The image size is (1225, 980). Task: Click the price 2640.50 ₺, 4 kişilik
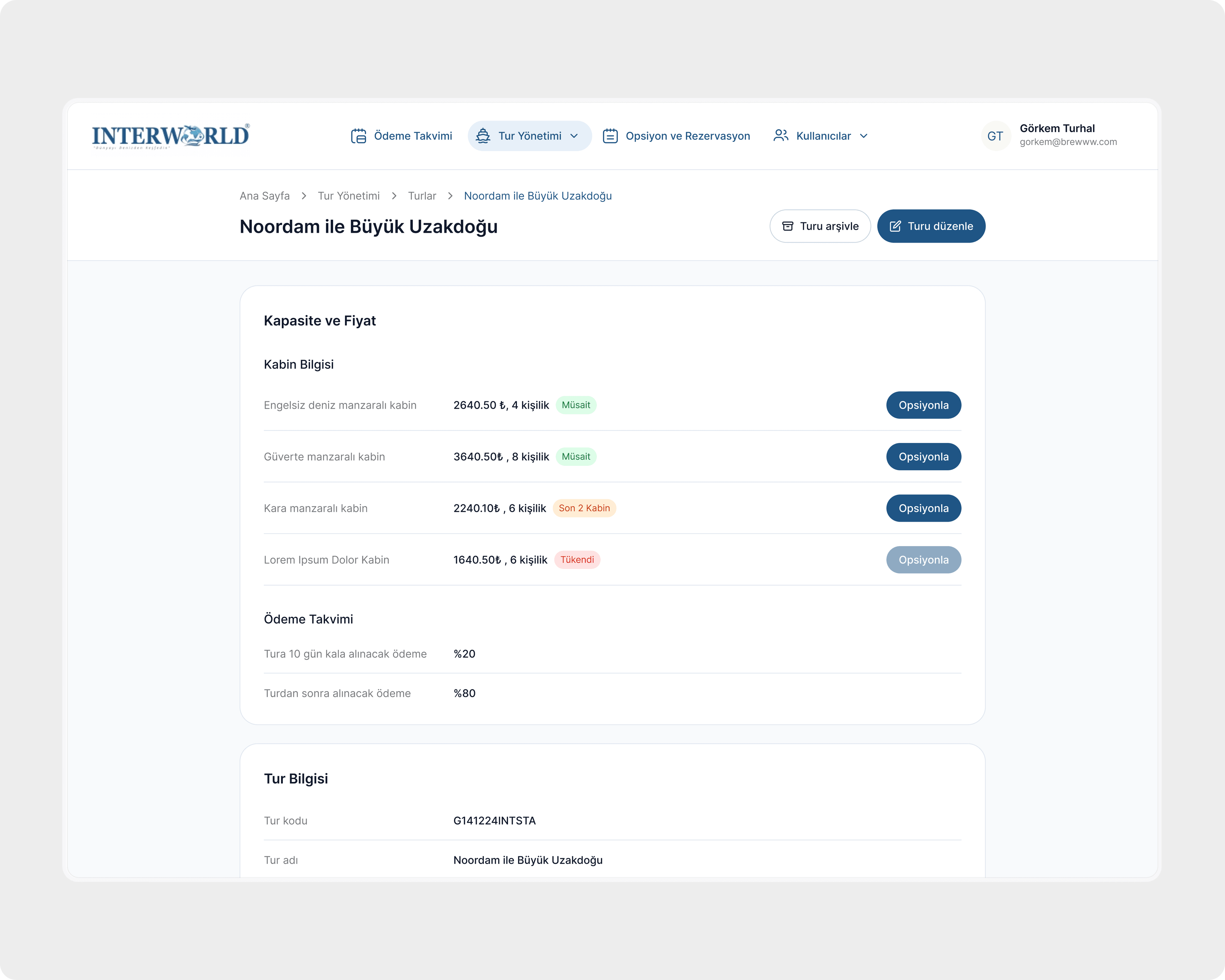(501, 405)
